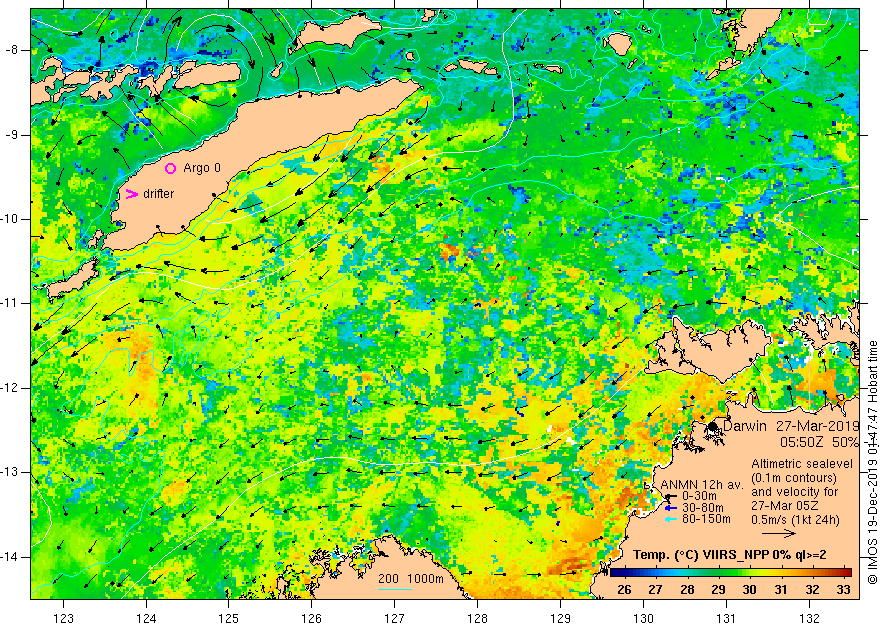Click the 'ANMN 12h av.' legend heading
This screenshot has width=880, height=630.
pyautogui.click(x=702, y=485)
